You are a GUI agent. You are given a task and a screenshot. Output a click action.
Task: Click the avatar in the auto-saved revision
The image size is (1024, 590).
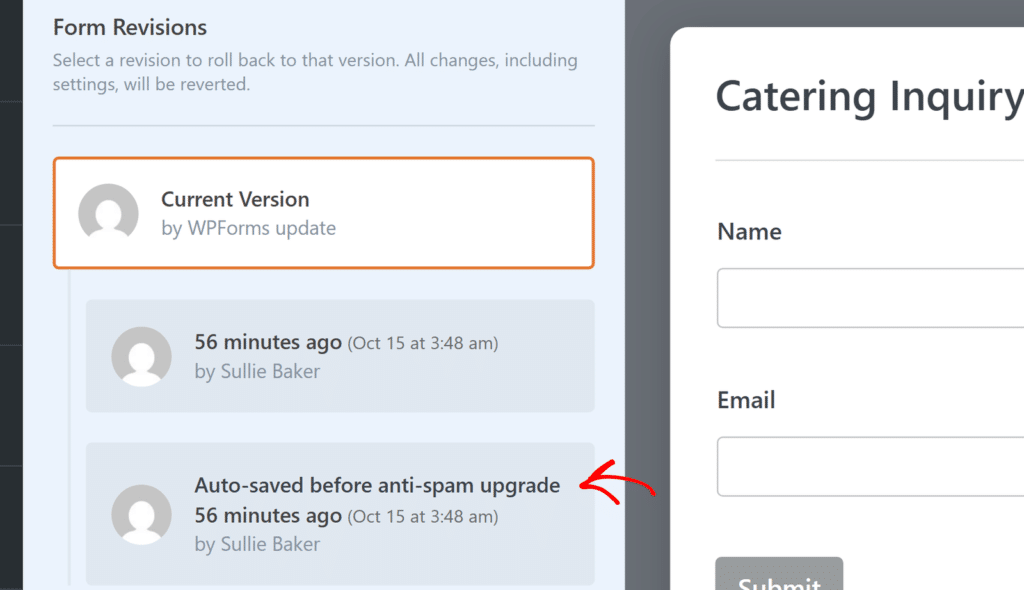142,515
